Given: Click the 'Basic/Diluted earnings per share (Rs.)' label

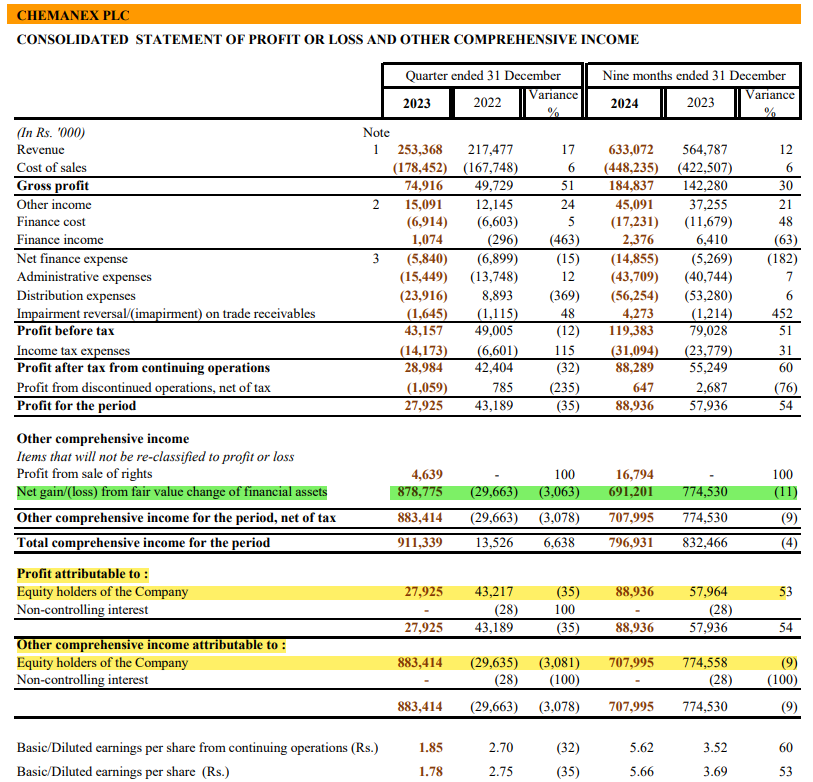Looking at the screenshot, I should coord(123,772).
